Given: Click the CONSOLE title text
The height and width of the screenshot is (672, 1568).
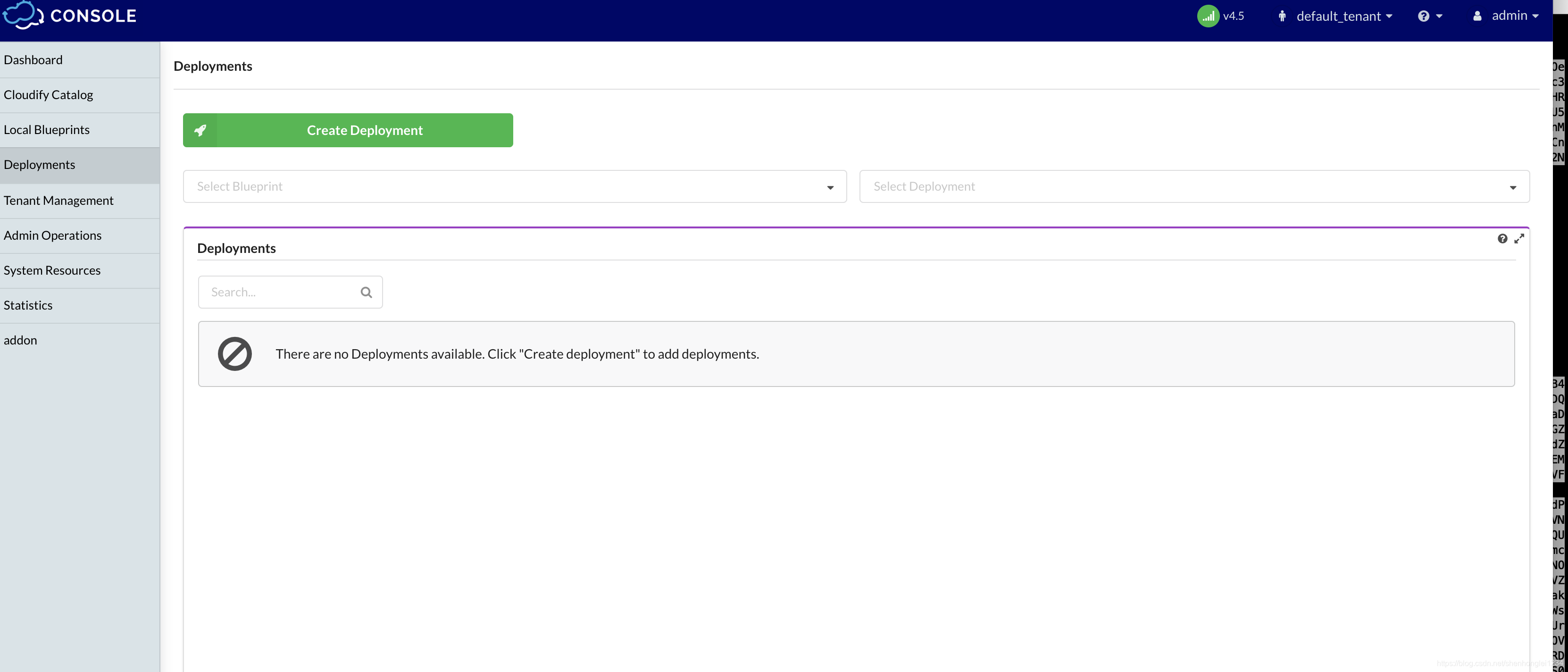Looking at the screenshot, I should [x=93, y=16].
